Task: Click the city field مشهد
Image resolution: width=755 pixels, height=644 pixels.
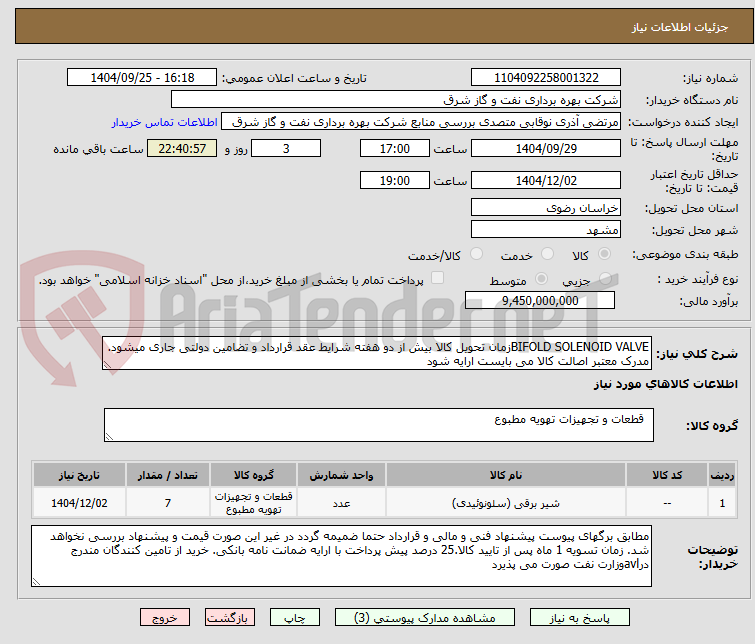Action: click(546, 230)
